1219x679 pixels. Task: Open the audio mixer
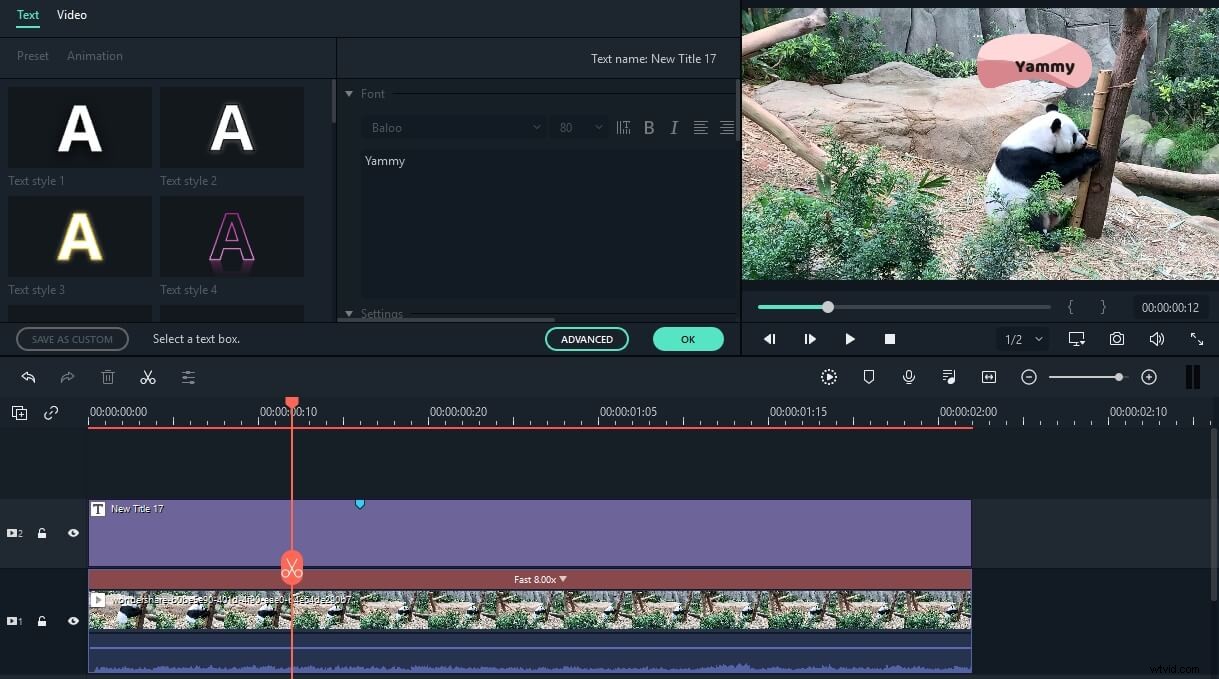[949, 377]
